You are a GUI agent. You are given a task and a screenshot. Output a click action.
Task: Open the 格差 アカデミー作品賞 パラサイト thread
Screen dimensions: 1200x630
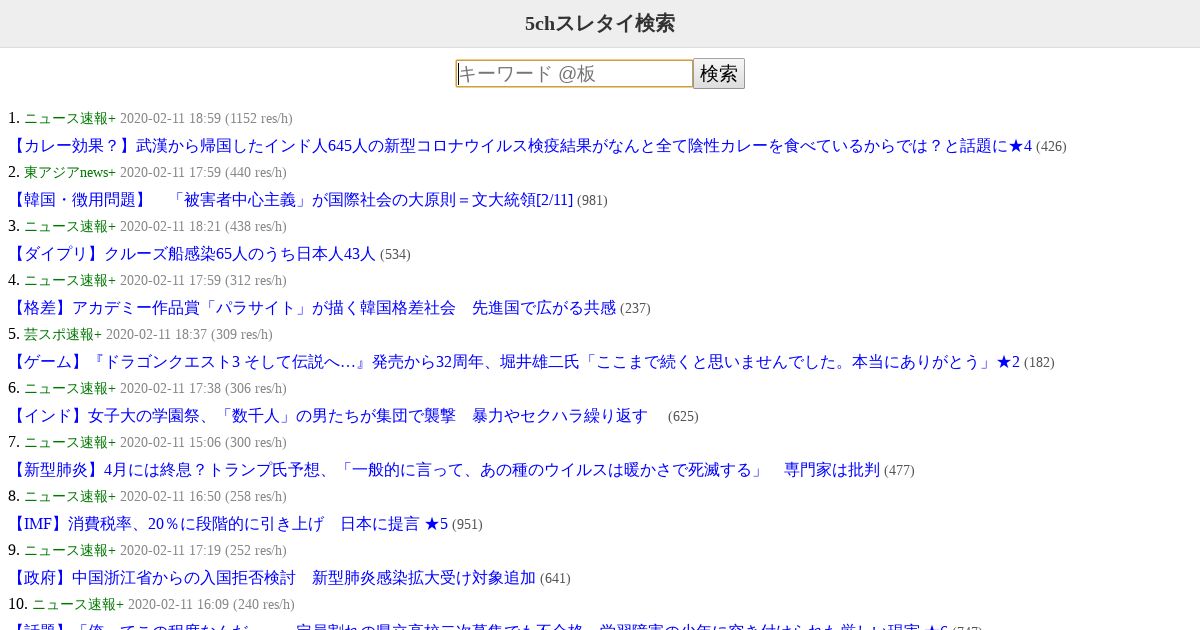coord(312,308)
